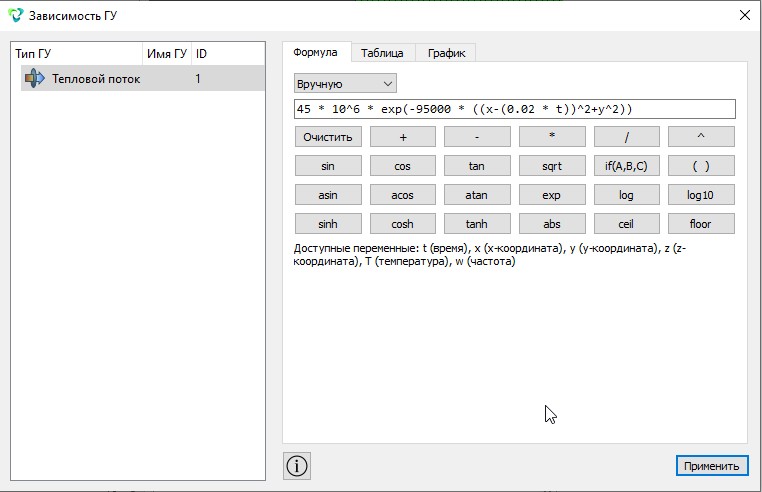762x492 pixels.
Task: Click inside the formula input field
Action: coord(515,109)
